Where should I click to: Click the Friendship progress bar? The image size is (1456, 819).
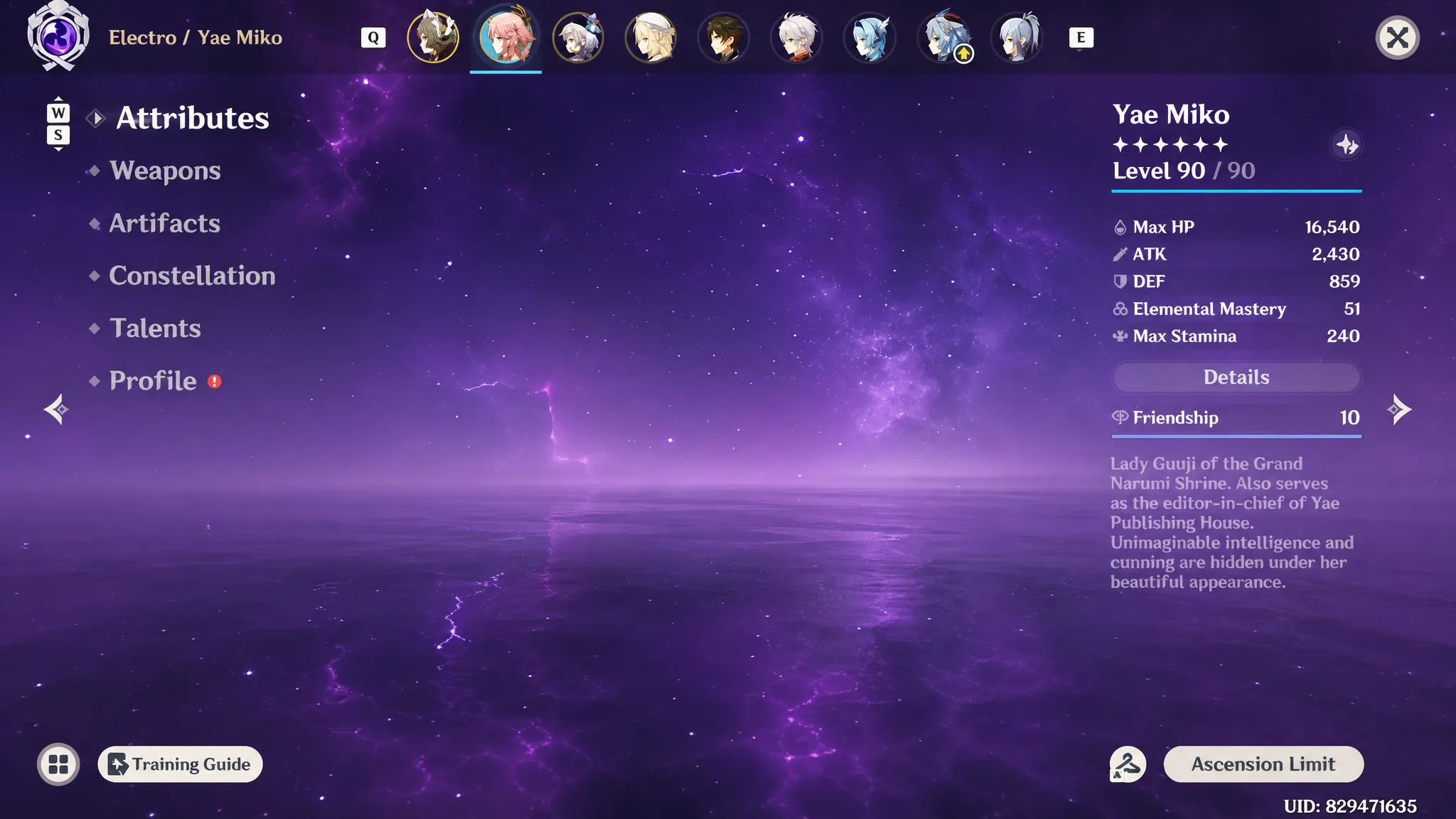[x=1236, y=436]
